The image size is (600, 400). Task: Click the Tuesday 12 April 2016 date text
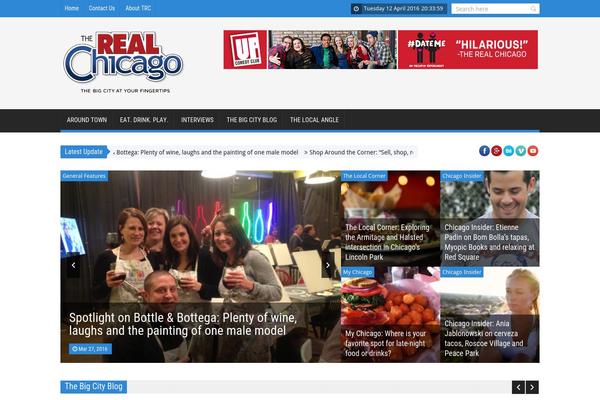[403, 8]
